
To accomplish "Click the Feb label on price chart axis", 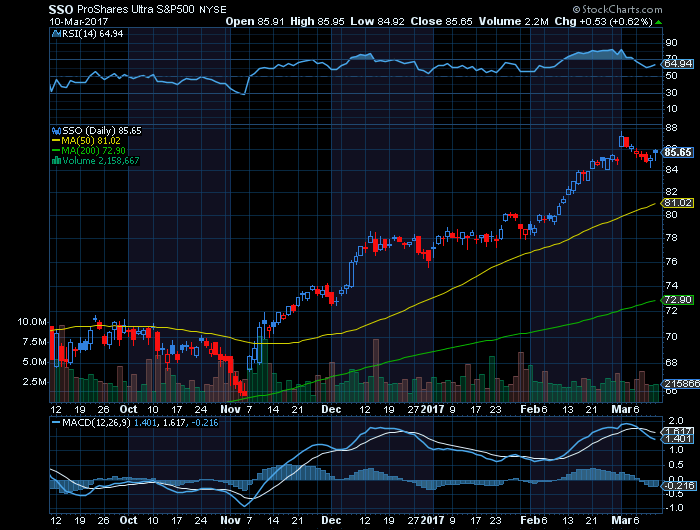I will 530,409.
